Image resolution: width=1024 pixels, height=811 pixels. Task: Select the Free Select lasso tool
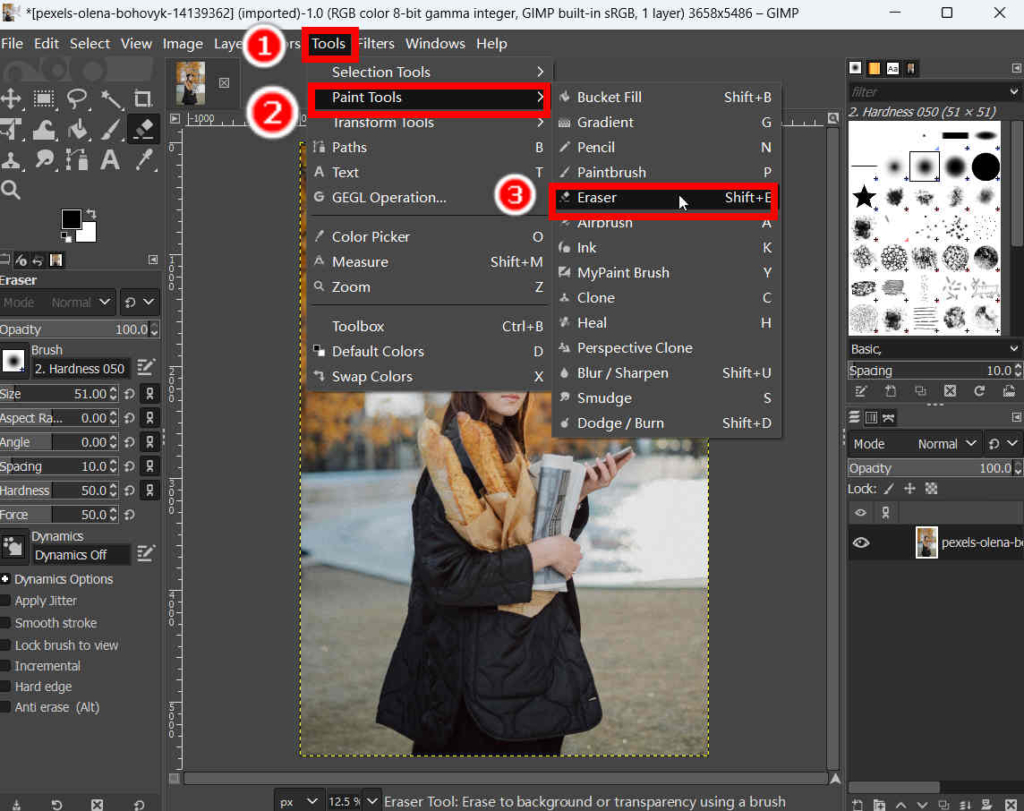[76, 98]
